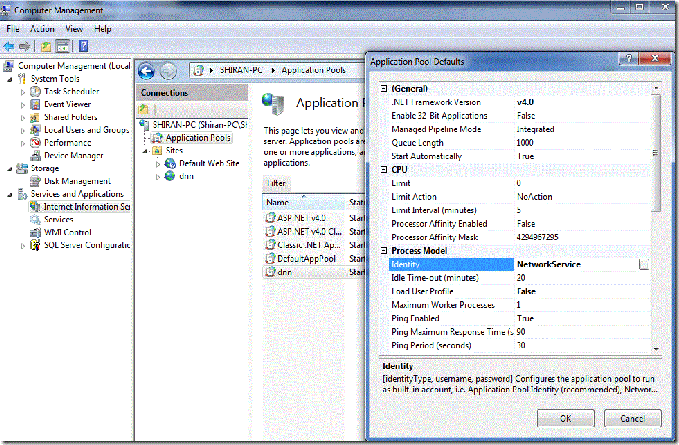This screenshot has width=679, height=445.
Task: Click Start Automatically property row
Action: coord(520,156)
